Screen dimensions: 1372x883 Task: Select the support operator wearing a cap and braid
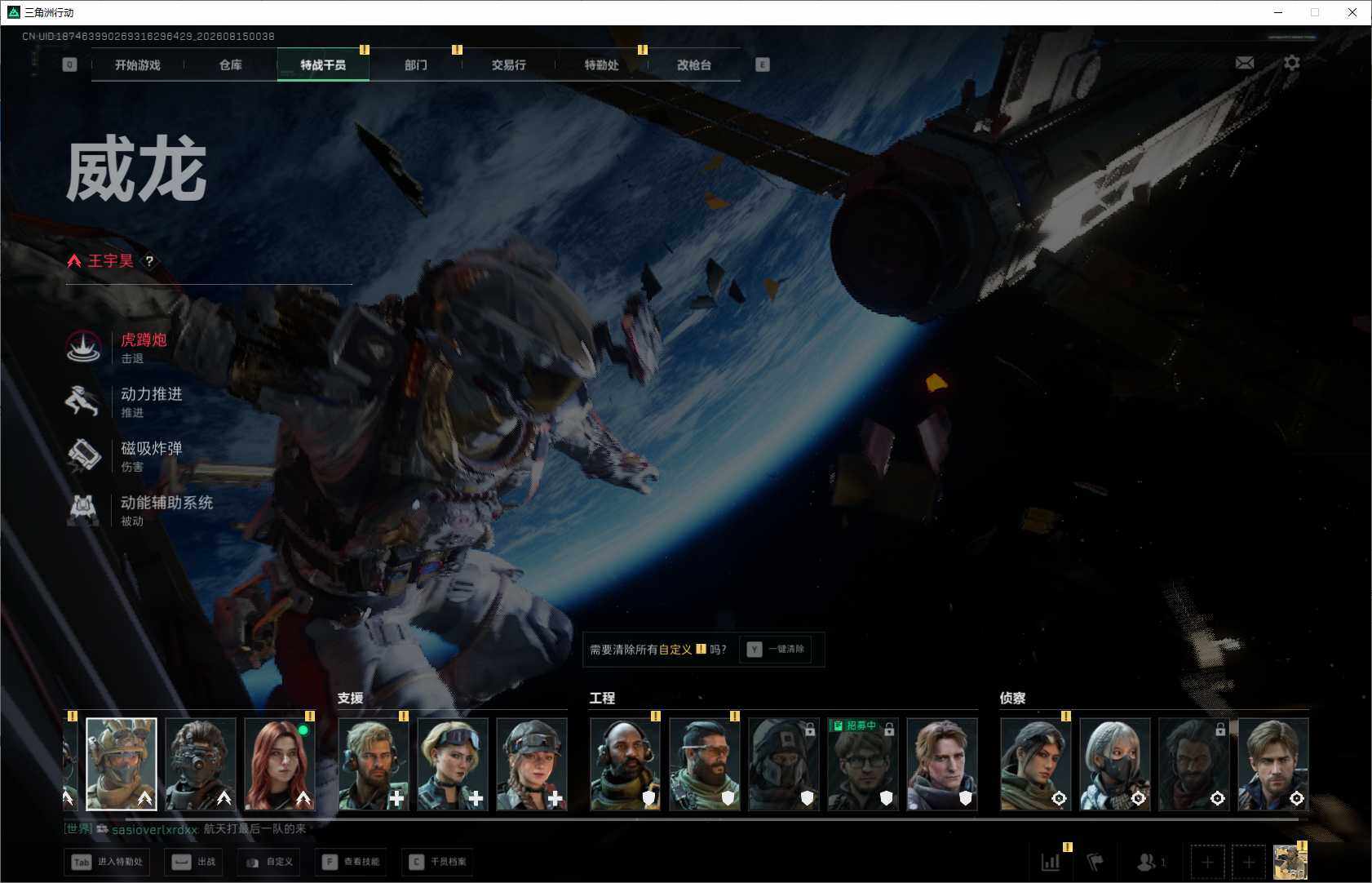532,764
